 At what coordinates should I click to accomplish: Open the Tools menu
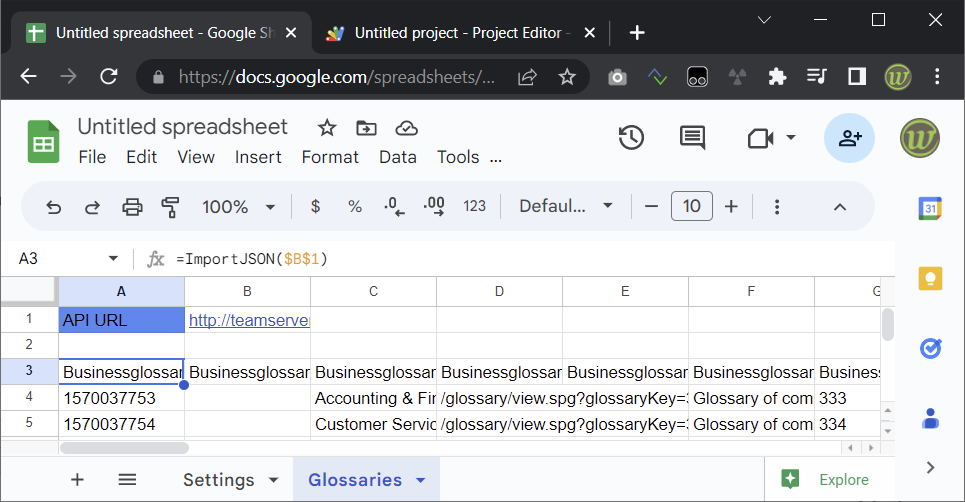pyautogui.click(x=458, y=157)
